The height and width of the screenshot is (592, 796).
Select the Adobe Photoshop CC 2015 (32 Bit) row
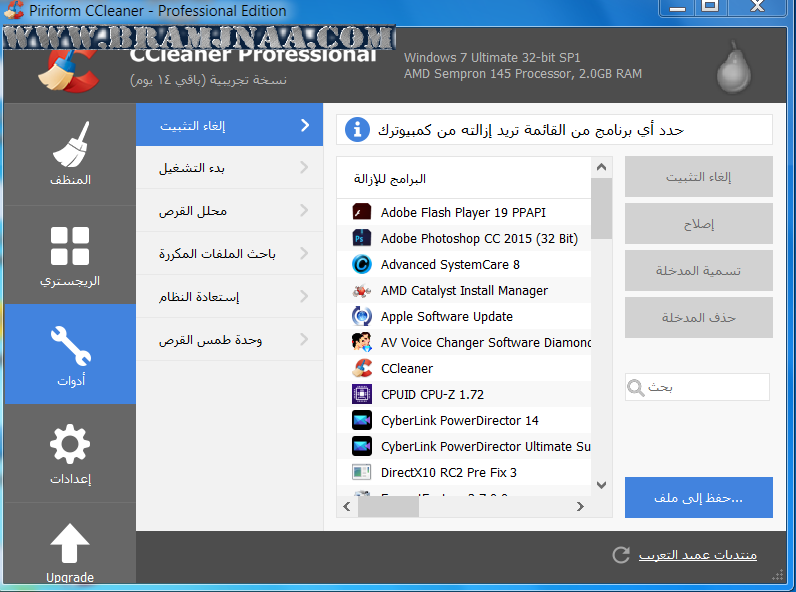[464, 238]
